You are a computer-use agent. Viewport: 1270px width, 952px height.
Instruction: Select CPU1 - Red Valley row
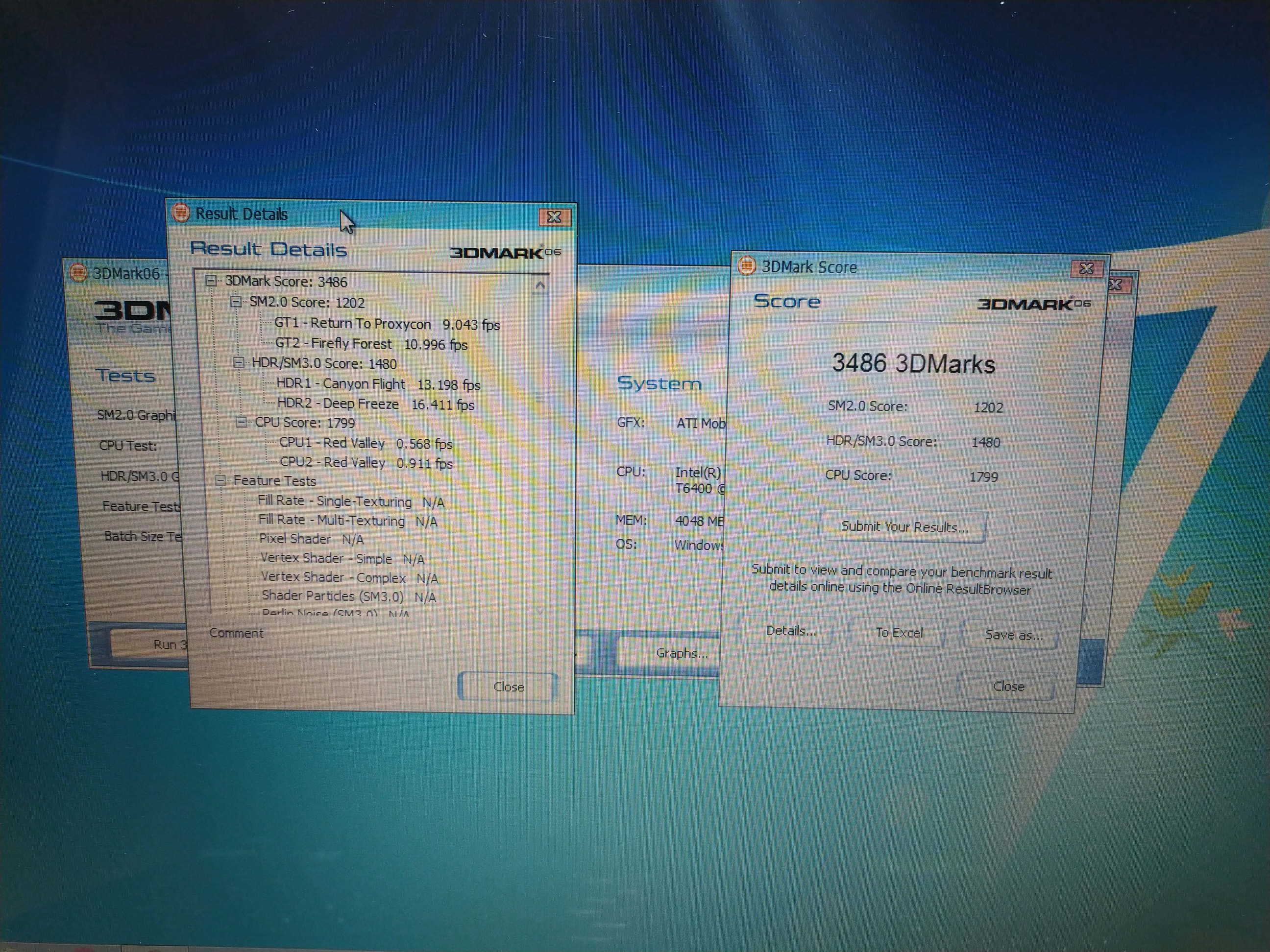tap(365, 443)
